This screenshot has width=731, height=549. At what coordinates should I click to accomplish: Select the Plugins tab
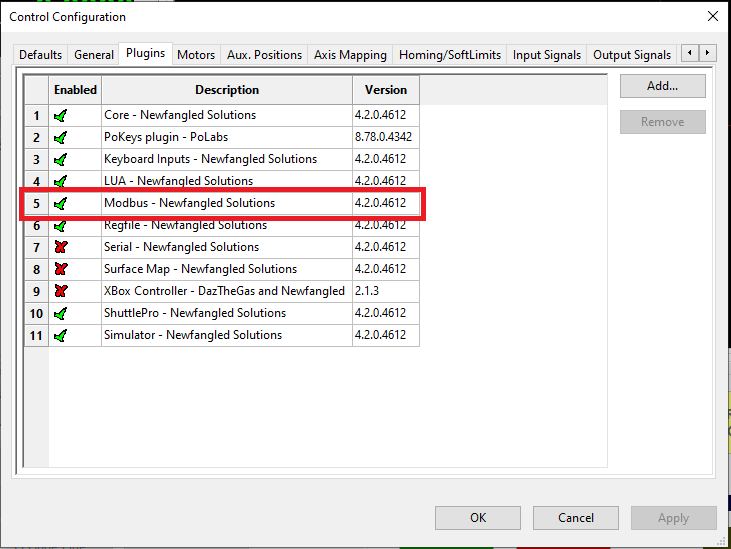145,53
